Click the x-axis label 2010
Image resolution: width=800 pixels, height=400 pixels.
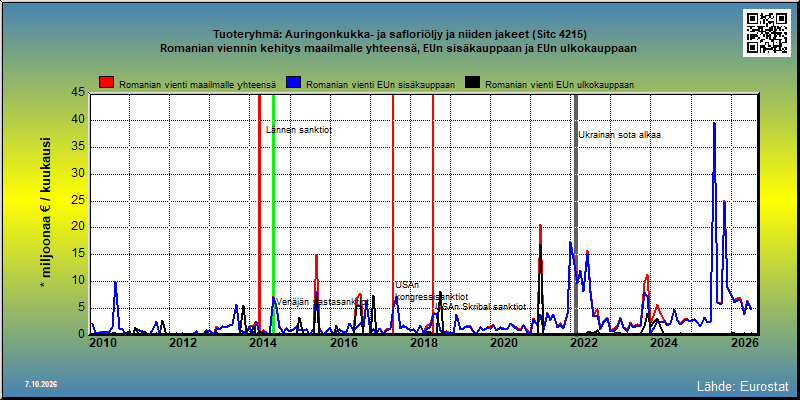coord(104,343)
